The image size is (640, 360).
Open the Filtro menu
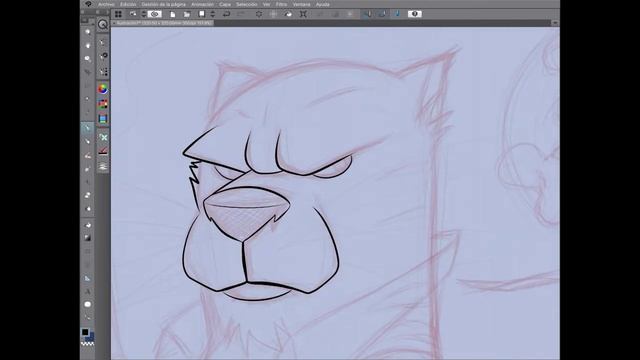coord(281,4)
